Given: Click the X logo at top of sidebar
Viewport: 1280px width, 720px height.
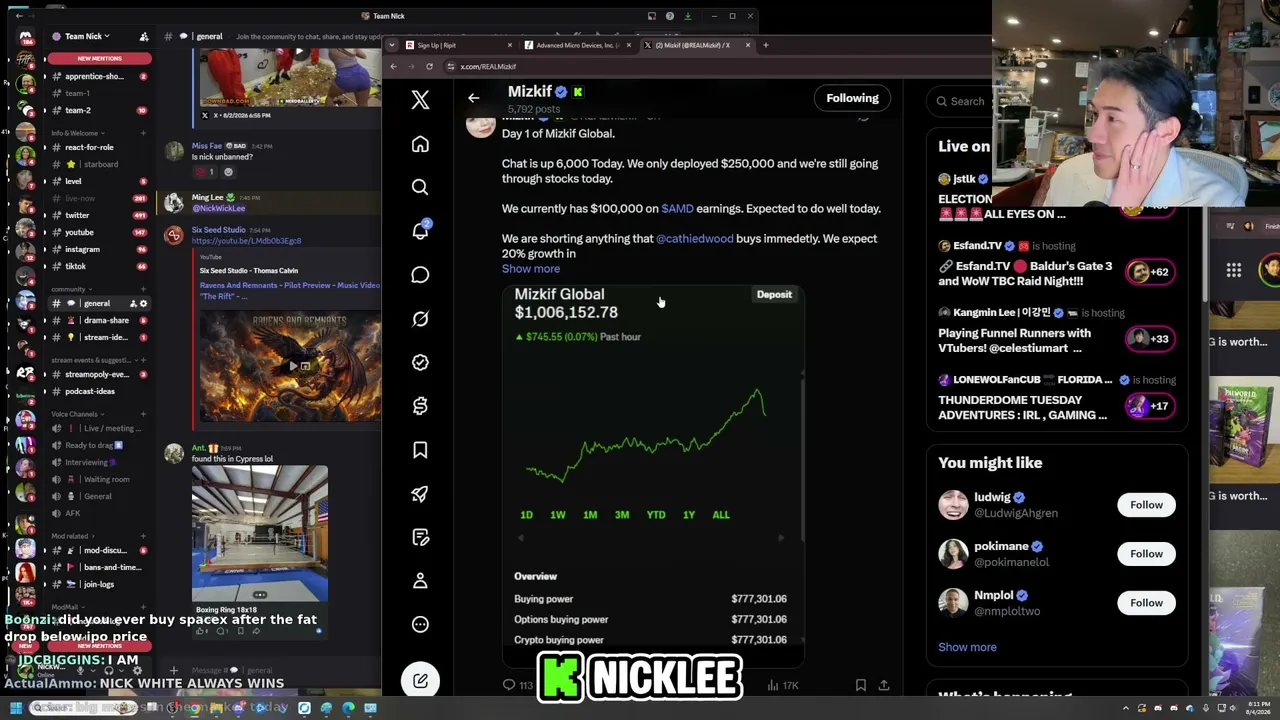Looking at the screenshot, I should coord(420,99).
